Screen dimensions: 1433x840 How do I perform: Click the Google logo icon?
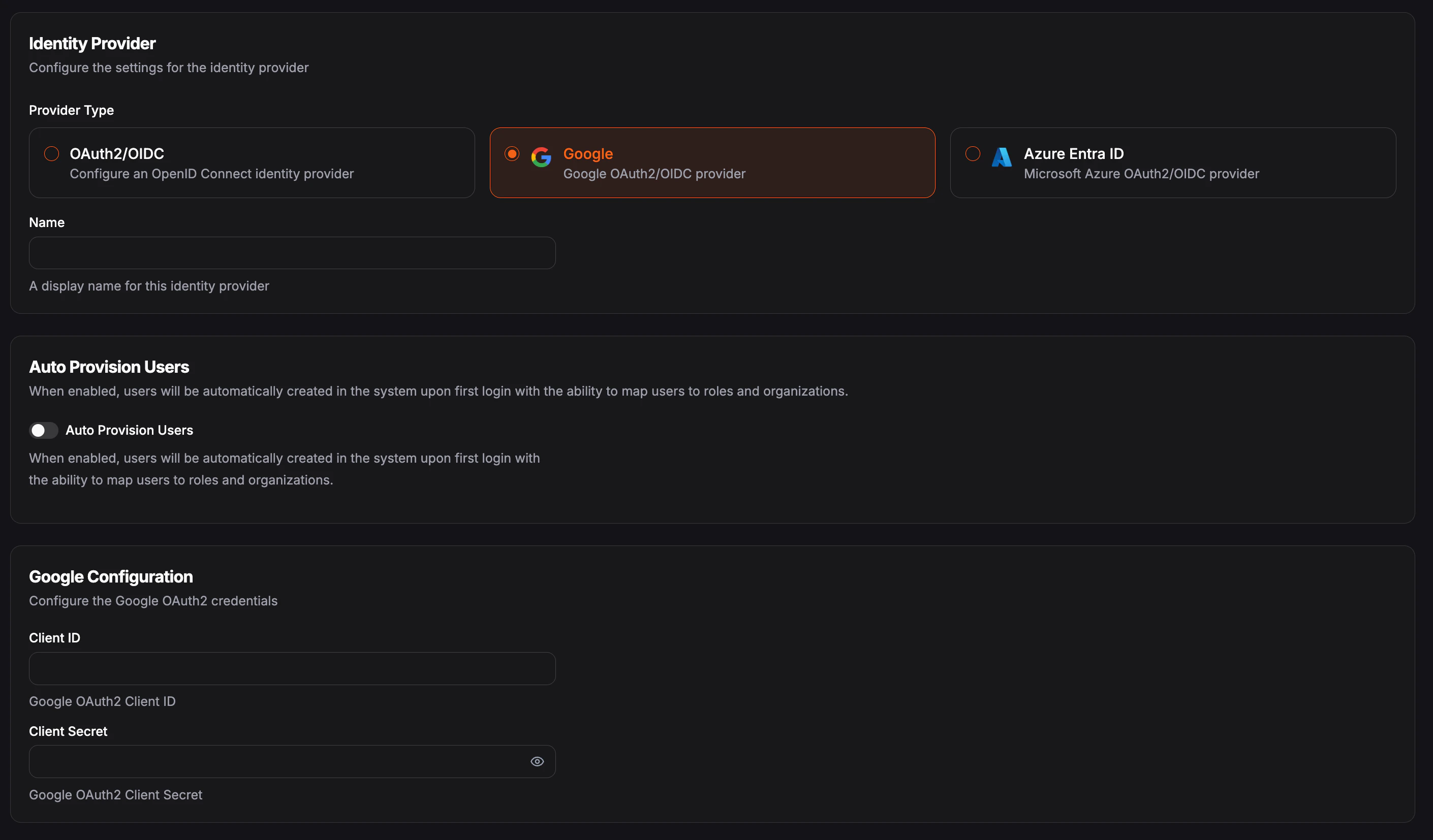pos(541,157)
